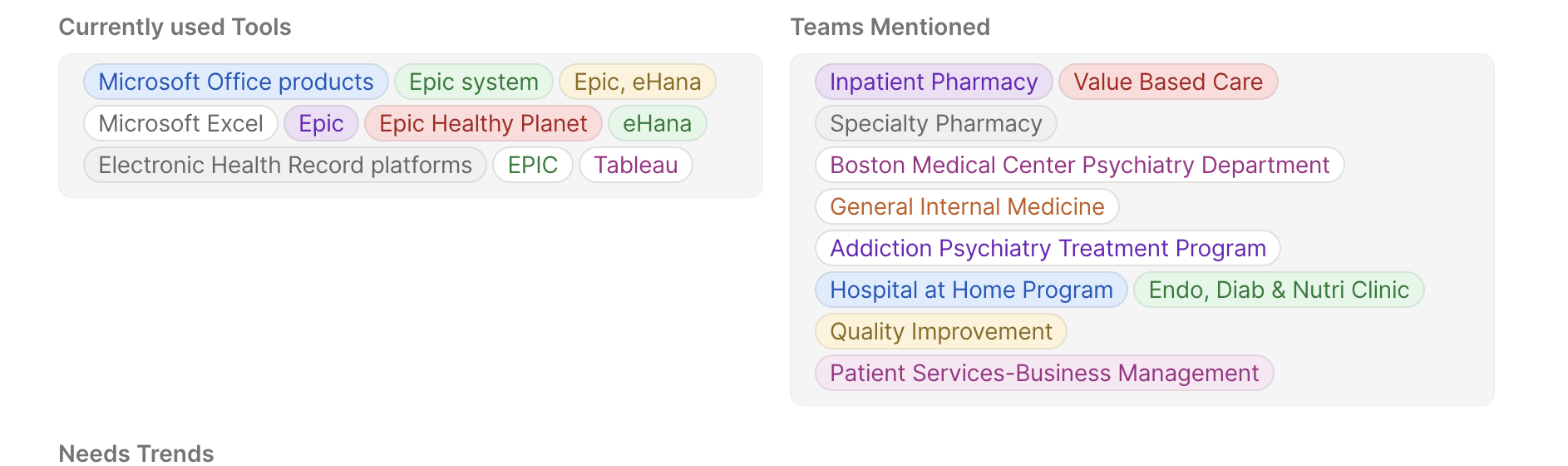Click the Inpatient Pharmacy team tag
This screenshot has height=466, width=1568.
934,82
